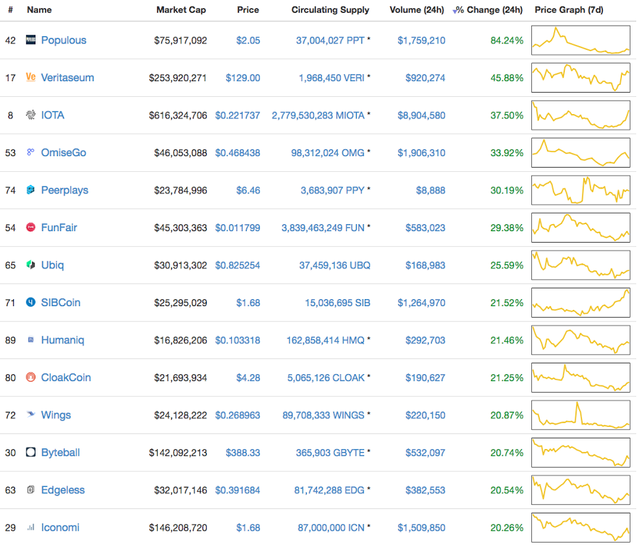Click market cap $616,324,706
640x545 pixels.
coord(178,116)
